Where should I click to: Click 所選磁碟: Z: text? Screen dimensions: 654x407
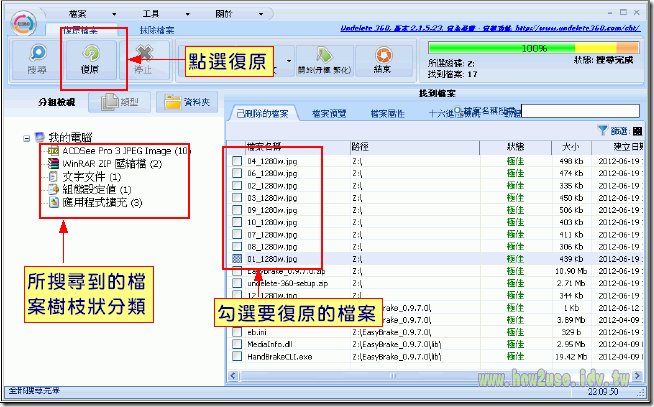click(451, 63)
